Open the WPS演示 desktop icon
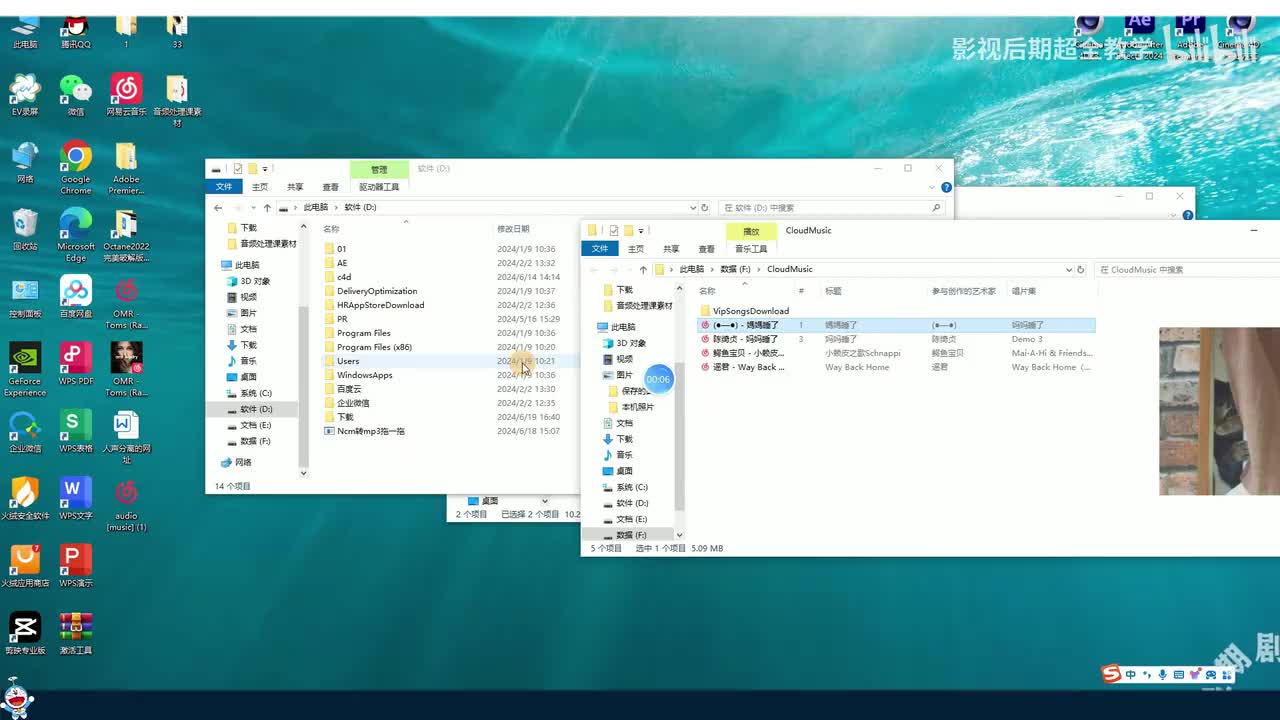1280x720 pixels. pos(76,566)
